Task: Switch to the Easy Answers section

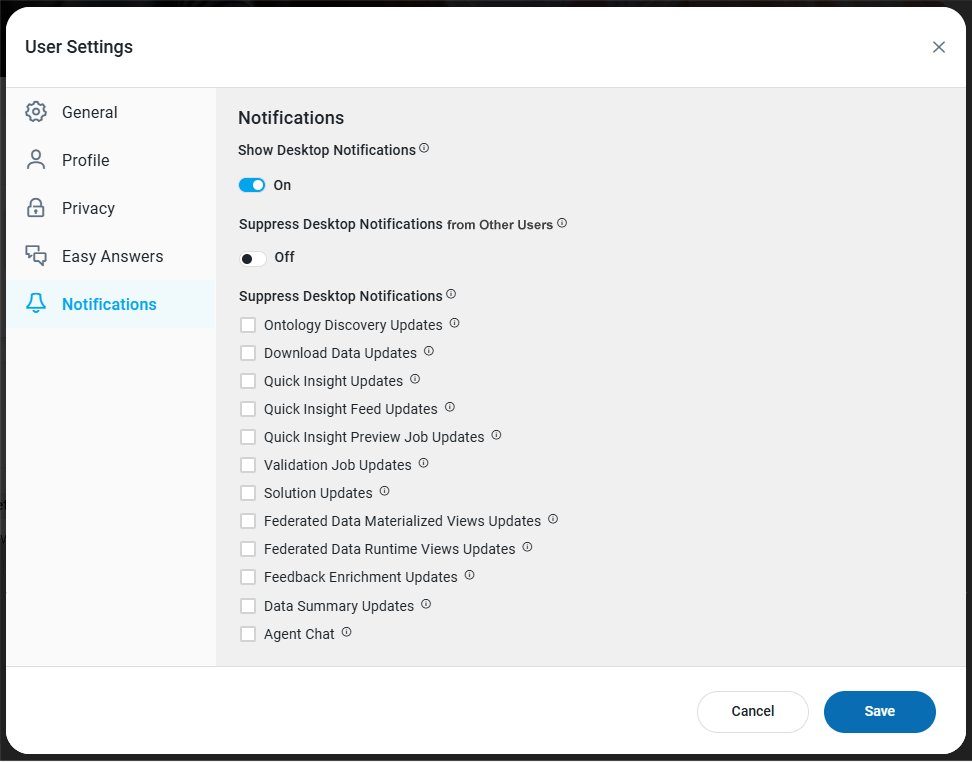Action: pos(112,256)
